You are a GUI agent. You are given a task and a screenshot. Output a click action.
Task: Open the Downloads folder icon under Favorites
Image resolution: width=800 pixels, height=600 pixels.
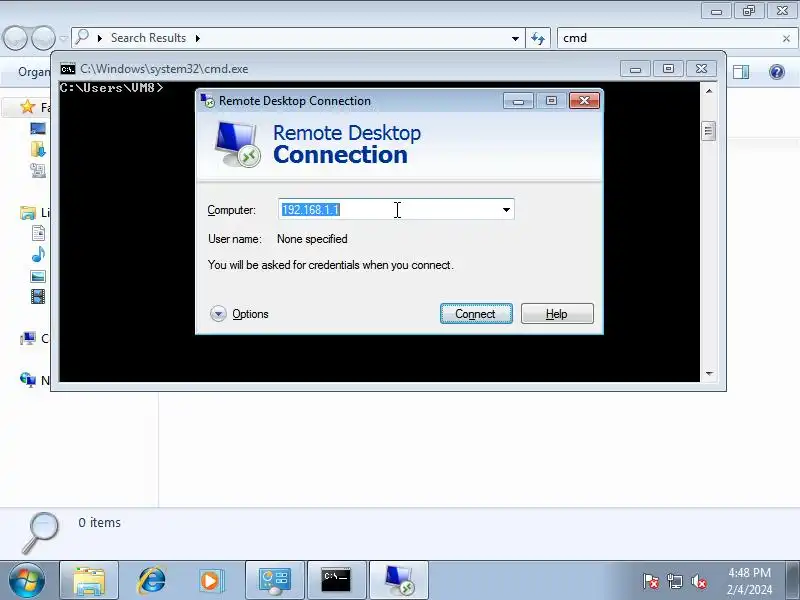click(x=38, y=149)
